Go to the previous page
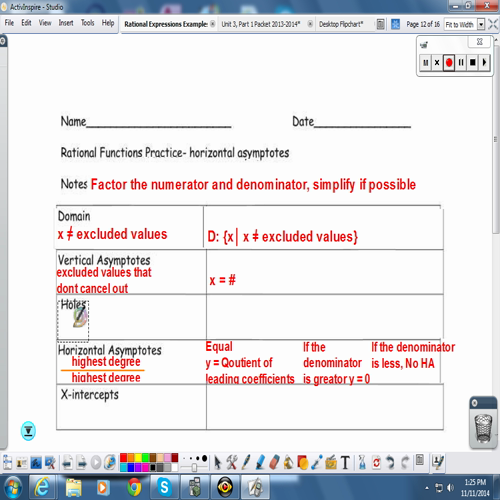This screenshot has height=500, width=500. click(68, 463)
